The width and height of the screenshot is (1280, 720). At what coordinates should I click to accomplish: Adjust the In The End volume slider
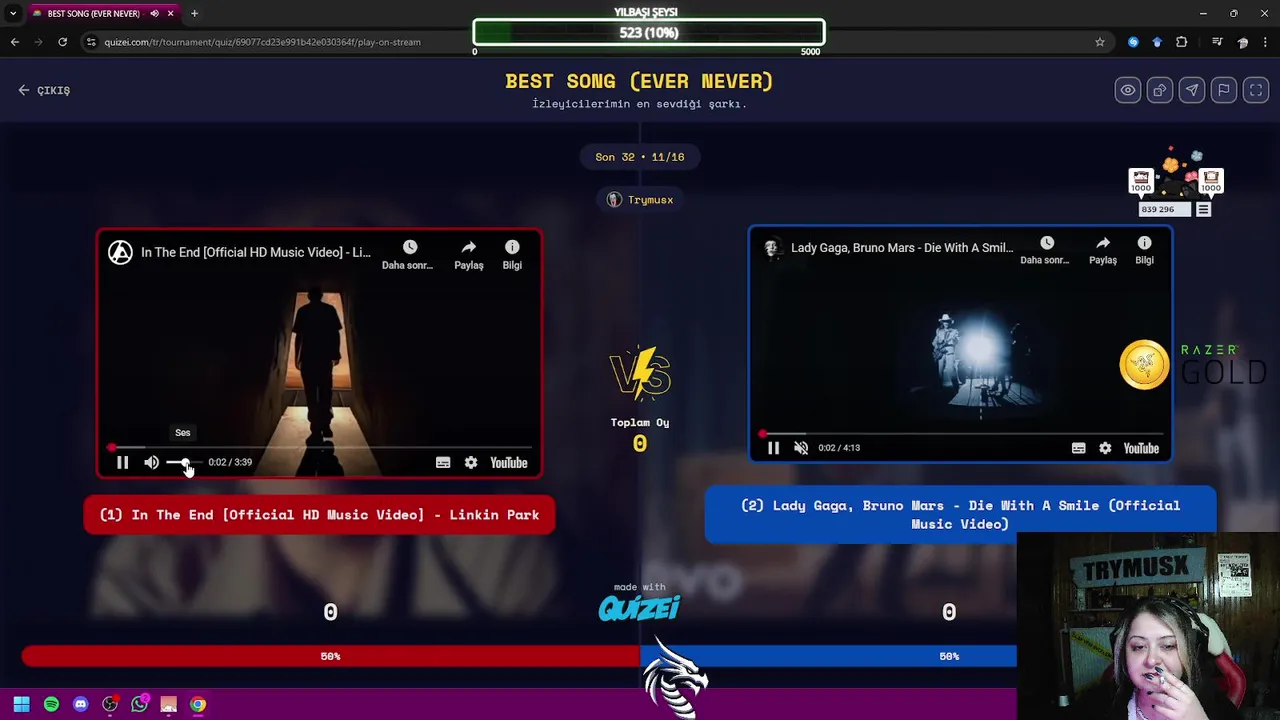(x=184, y=462)
